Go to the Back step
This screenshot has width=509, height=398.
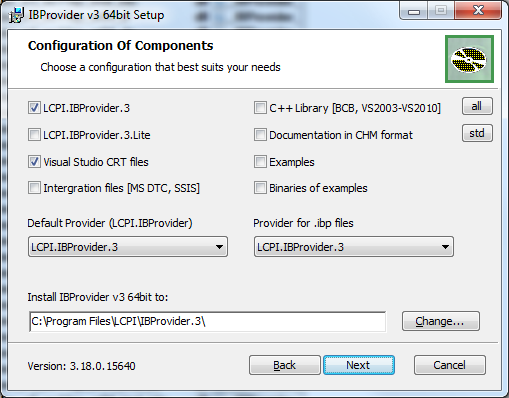tap(285, 365)
